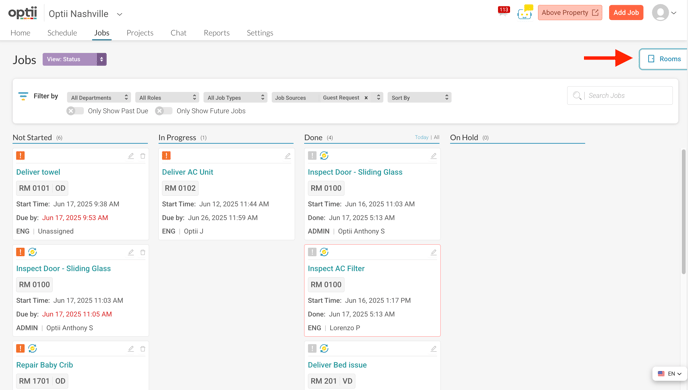Image resolution: width=688 pixels, height=390 pixels.
Task: Click the Above Property button
Action: pos(570,13)
